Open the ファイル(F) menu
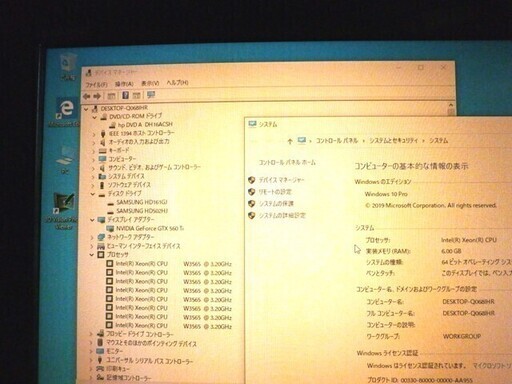The height and width of the screenshot is (384, 512). pos(96,84)
